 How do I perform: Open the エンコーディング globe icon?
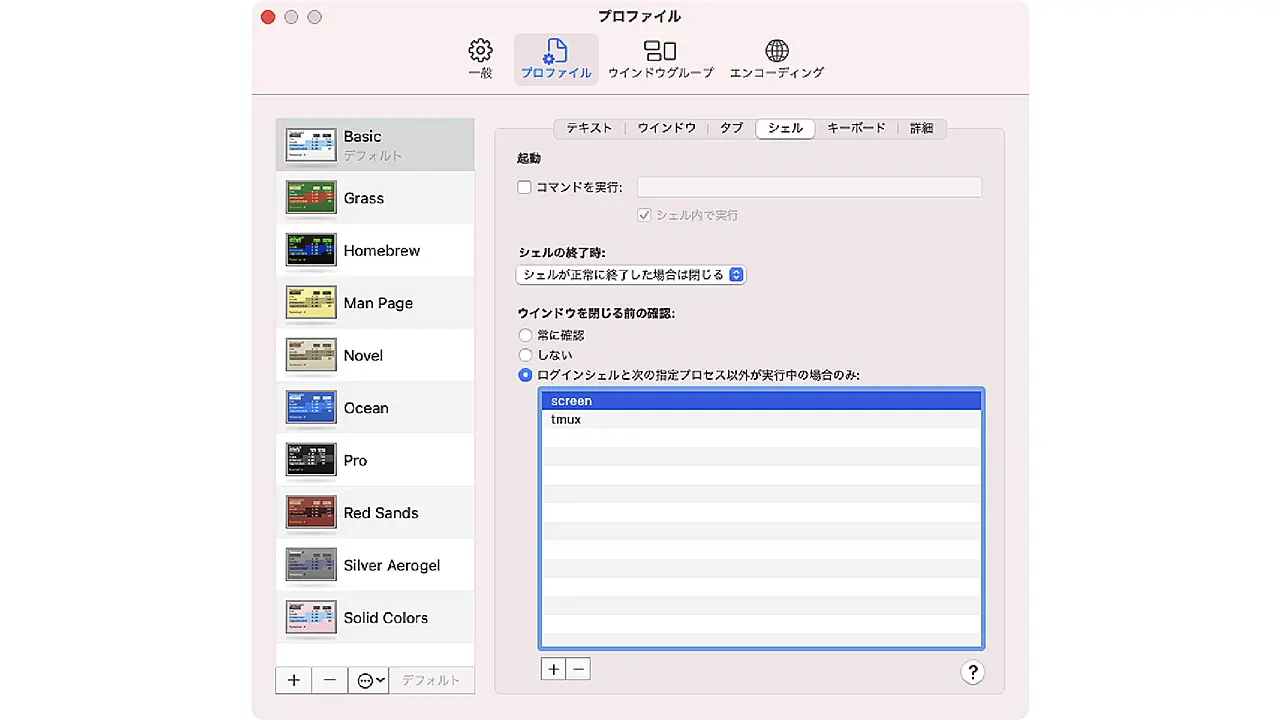click(776, 51)
